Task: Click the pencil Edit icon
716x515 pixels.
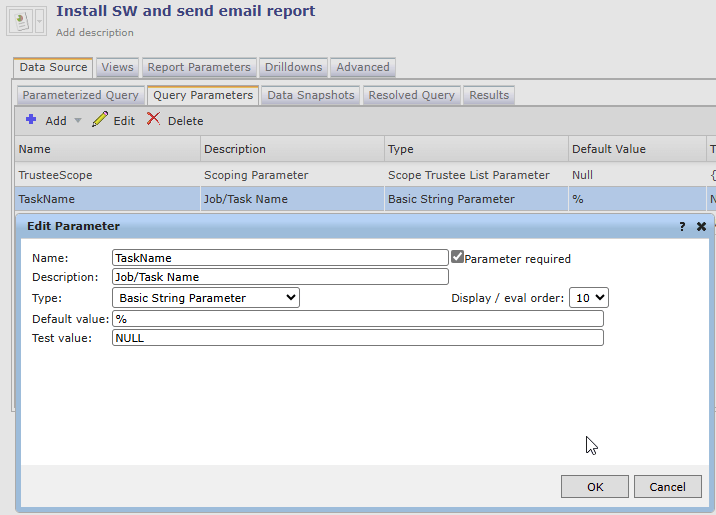Action: [99, 120]
